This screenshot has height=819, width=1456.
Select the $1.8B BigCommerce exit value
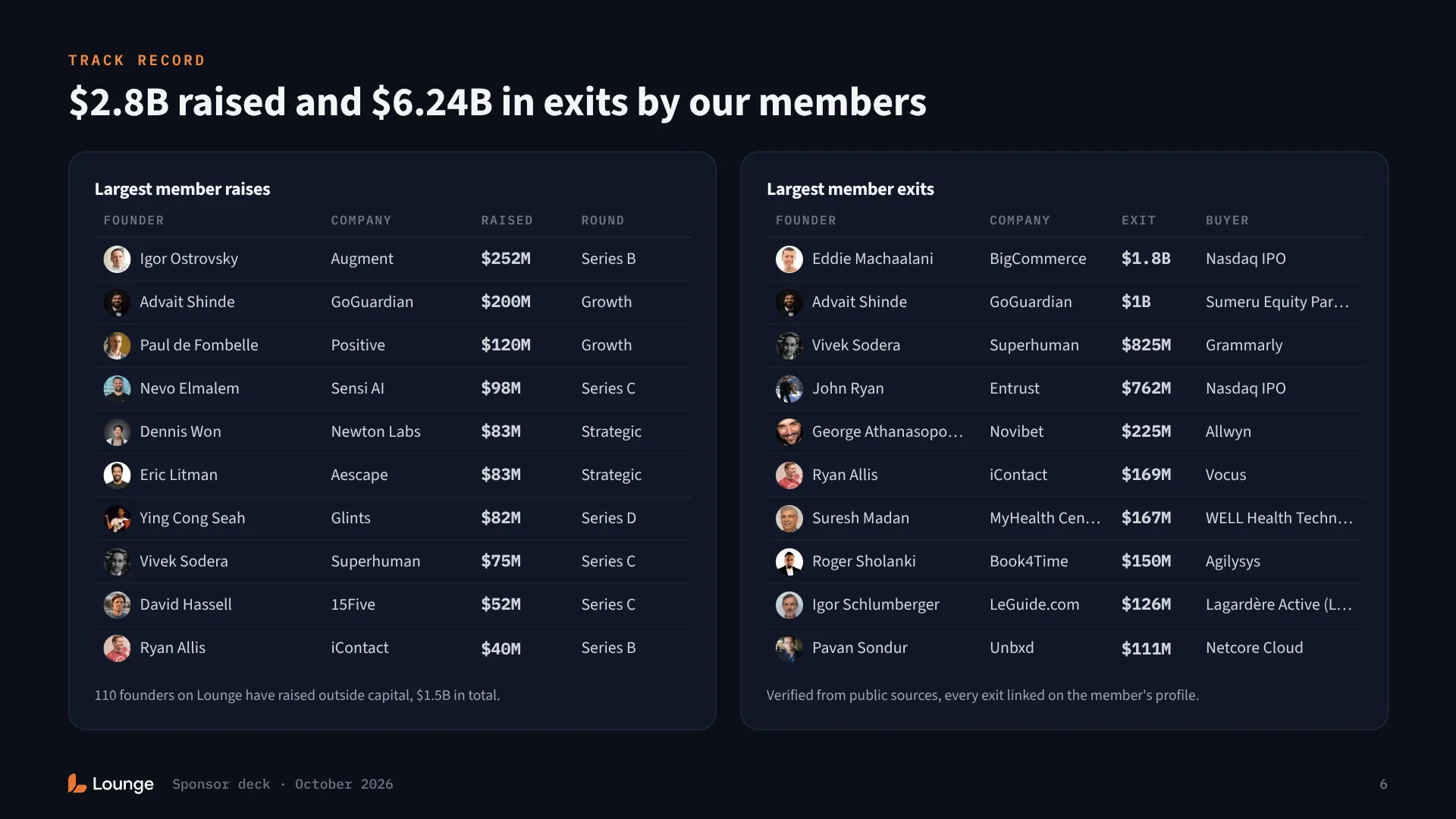click(1146, 259)
